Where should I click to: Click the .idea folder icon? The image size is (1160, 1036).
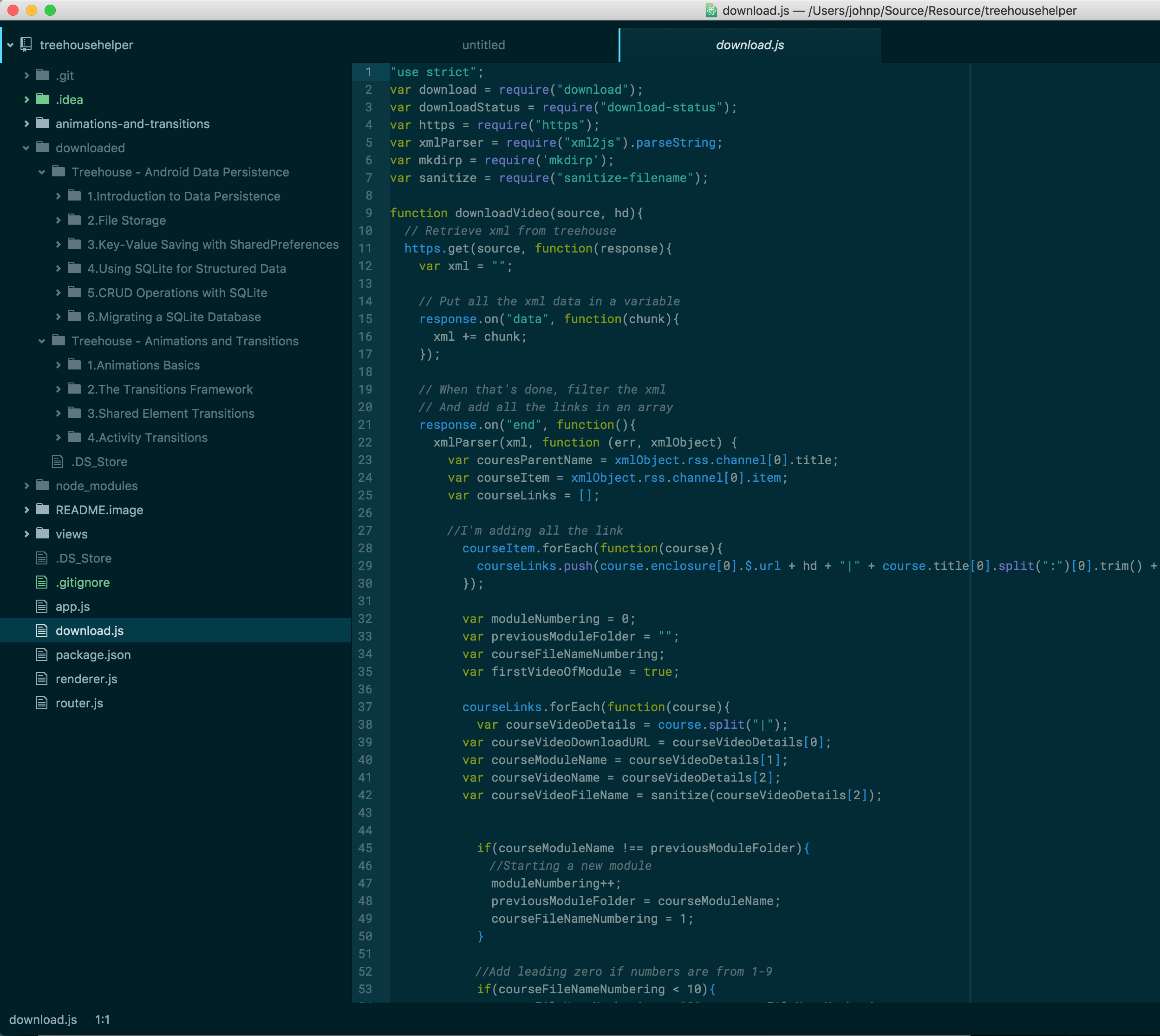[x=43, y=99]
